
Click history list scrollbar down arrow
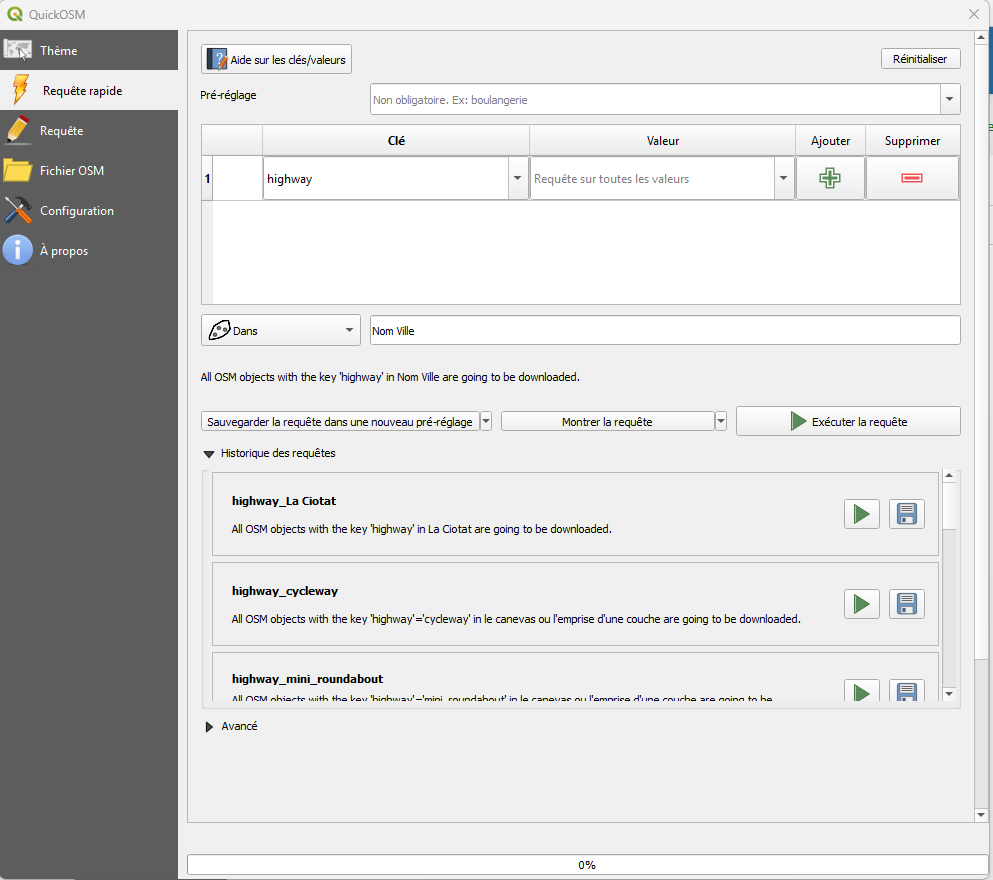[x=949, y=694]
